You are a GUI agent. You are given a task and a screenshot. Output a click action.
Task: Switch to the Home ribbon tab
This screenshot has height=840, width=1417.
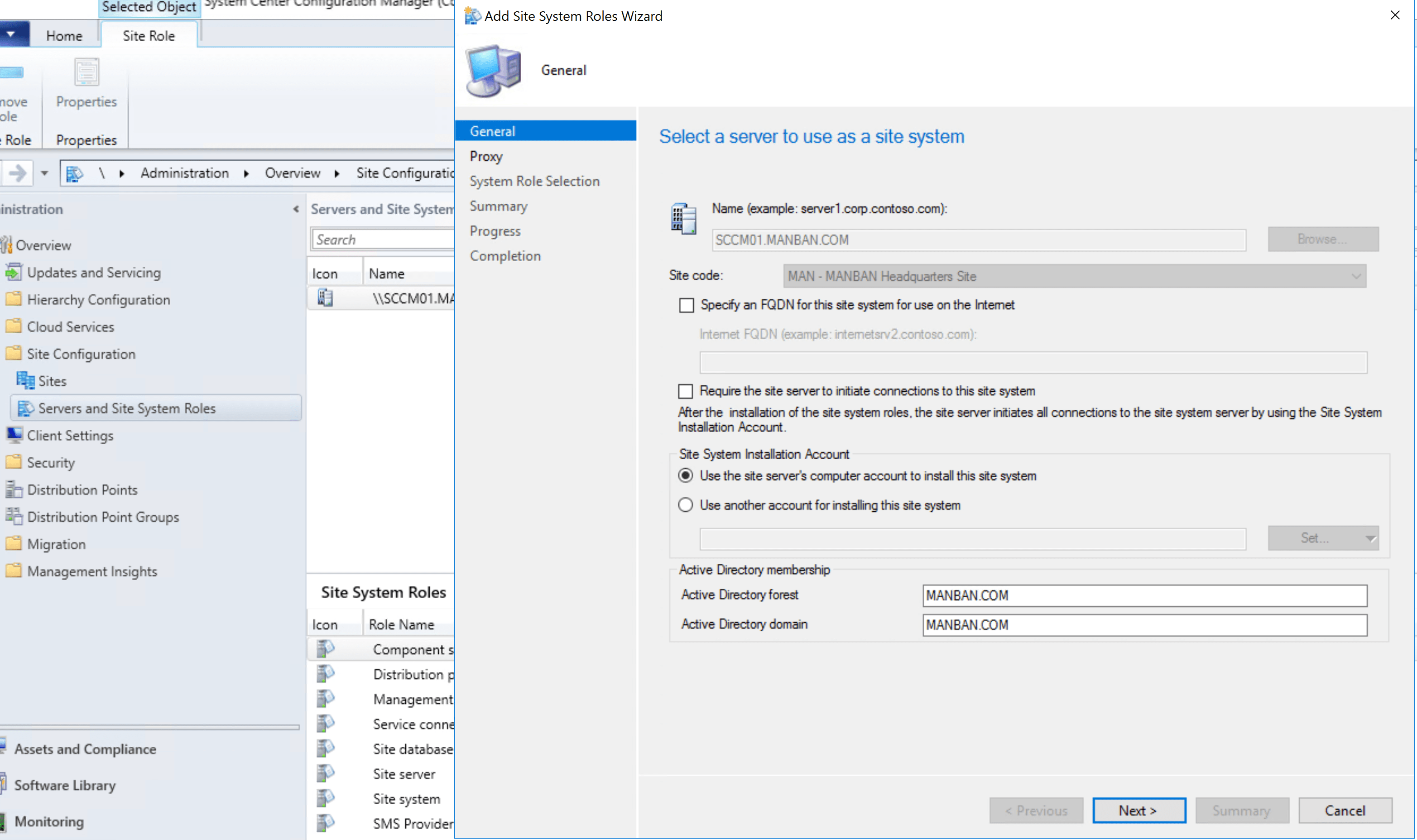tap(64, 36)
